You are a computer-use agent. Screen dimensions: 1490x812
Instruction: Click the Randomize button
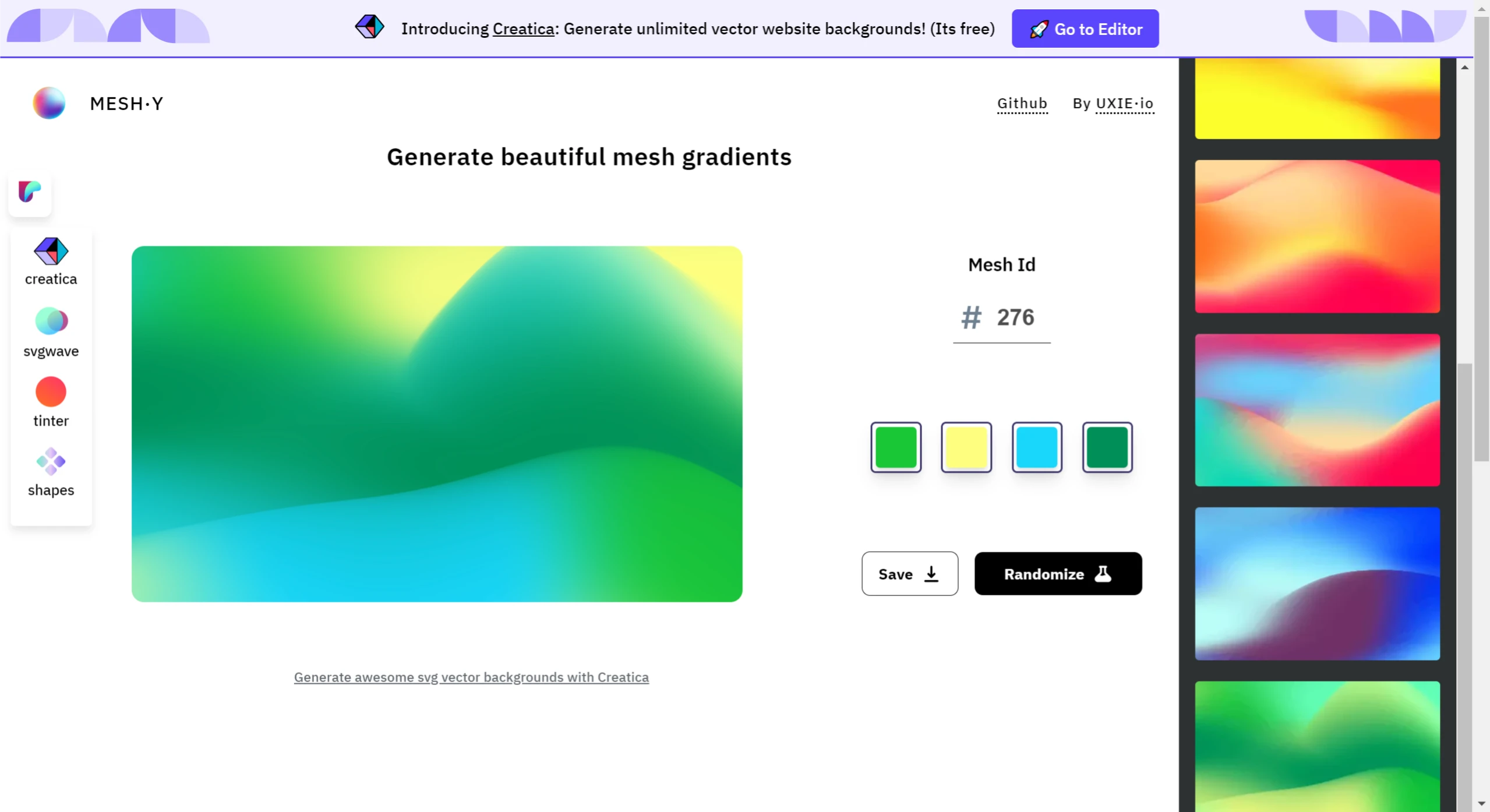tap(1057, 574)
